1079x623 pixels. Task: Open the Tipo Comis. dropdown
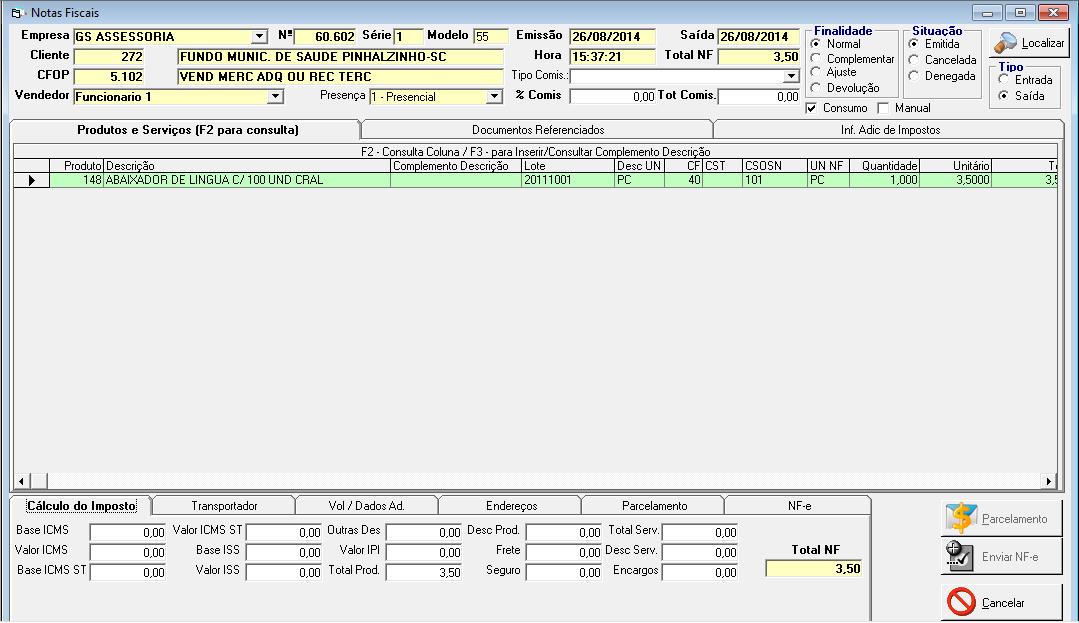[x=791, y=76]
